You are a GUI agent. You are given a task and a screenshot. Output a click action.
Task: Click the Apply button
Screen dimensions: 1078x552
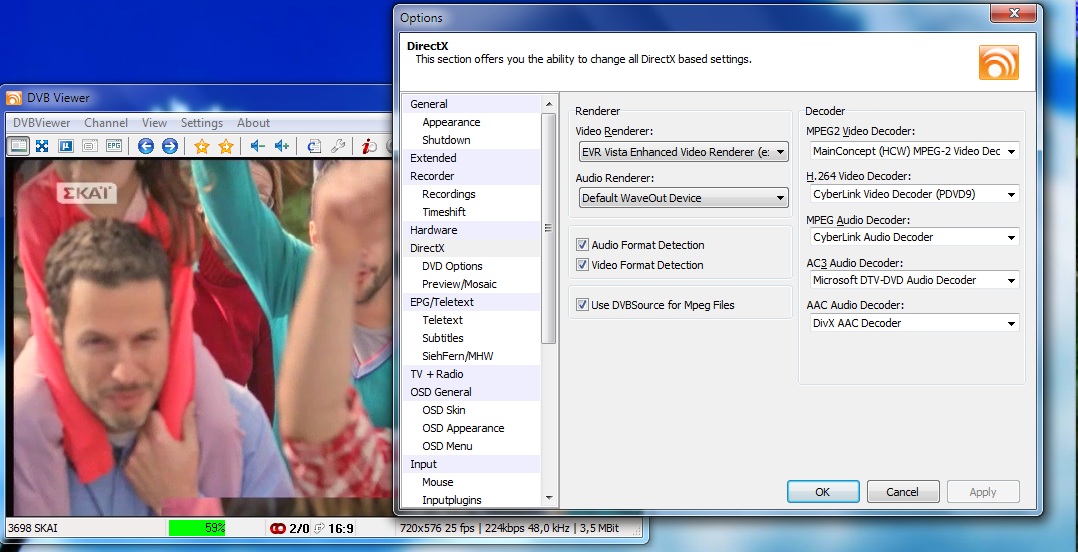click(x=983, y=492)
